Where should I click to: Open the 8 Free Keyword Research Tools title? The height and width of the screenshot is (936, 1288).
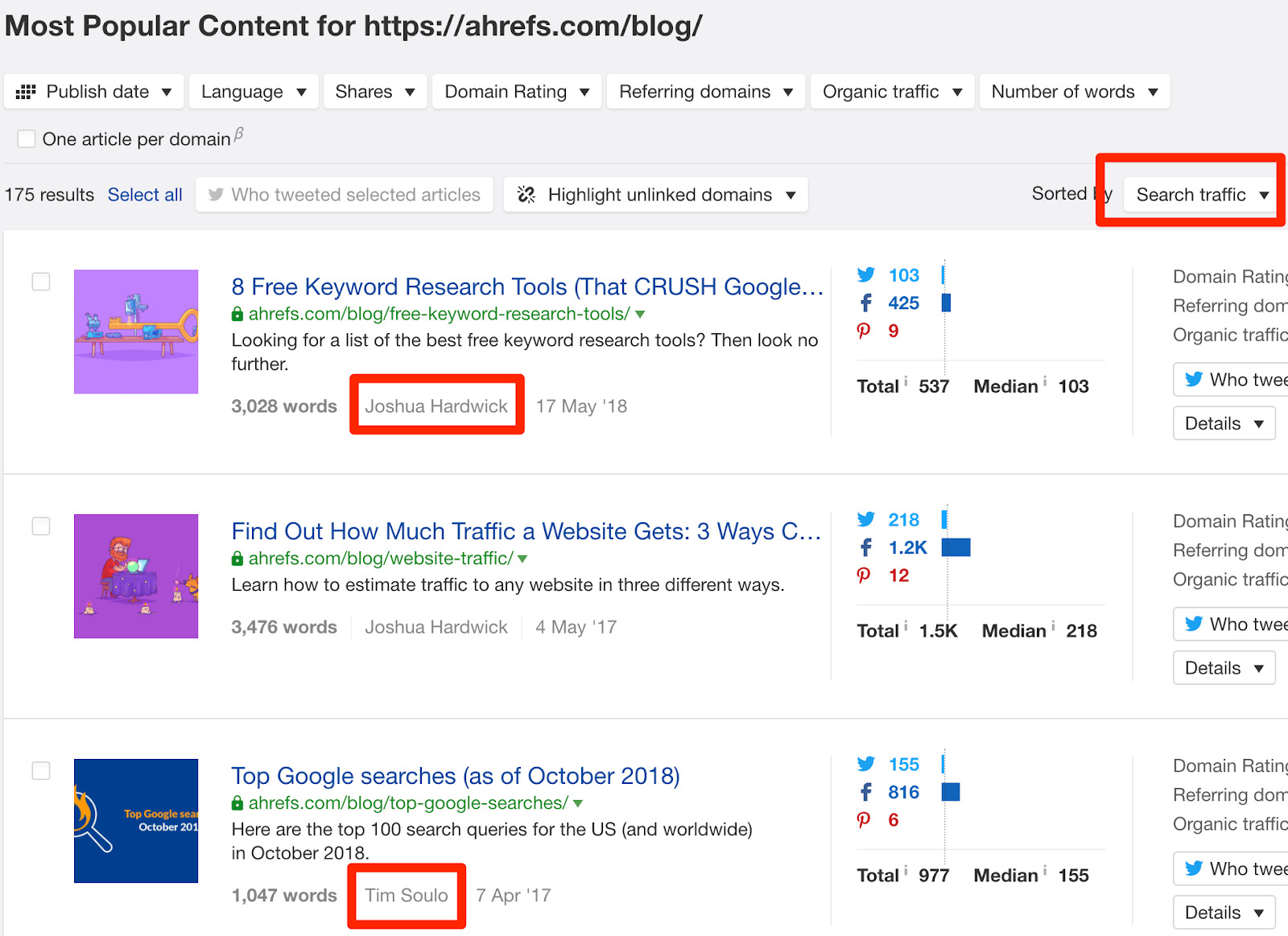pyautogui.click(x=527, y=287)
